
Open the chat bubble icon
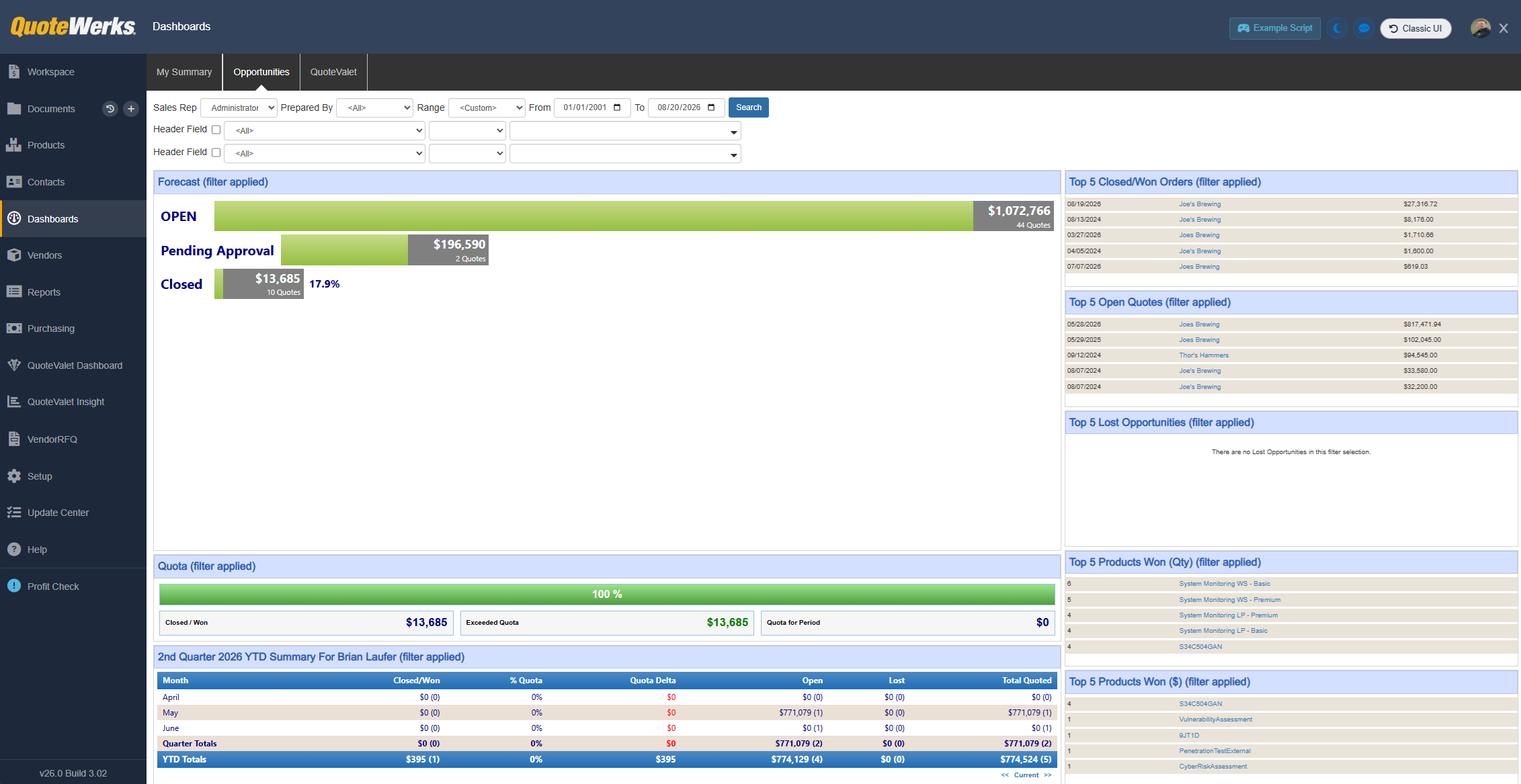pyautogui.click(x=1364, y=28)
